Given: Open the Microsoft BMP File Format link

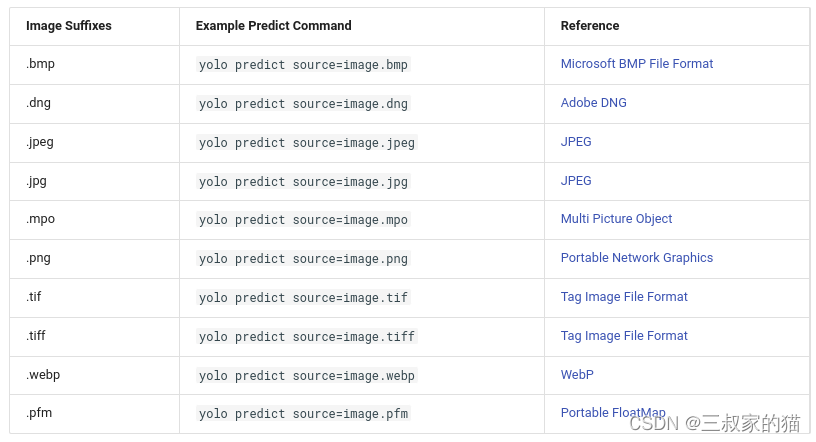Looking at the screenshot, I should (x=636, y=64).
